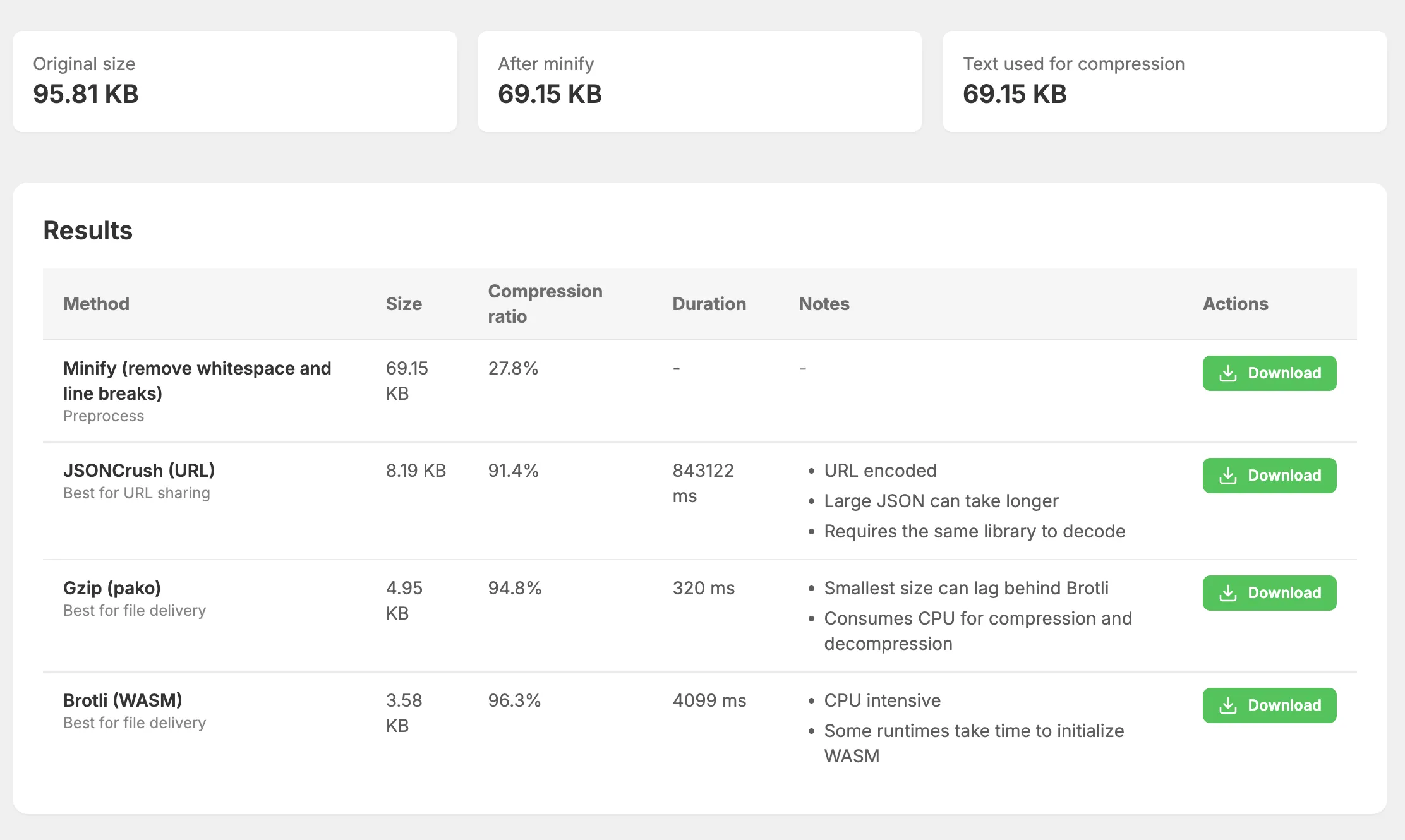Click the Actions column header
The width and height of the screenshot is (1405, 840).
[x=1235, y=304]
